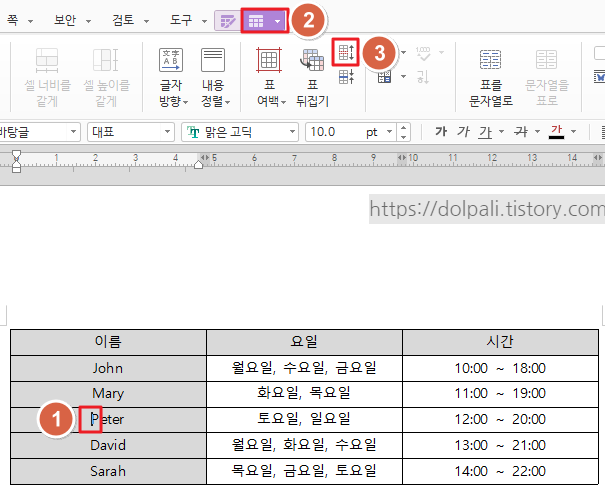This screenshot has height=495, width=605.
Task: Apply the font color 가 swatch
Action: (x=556, y=132)
